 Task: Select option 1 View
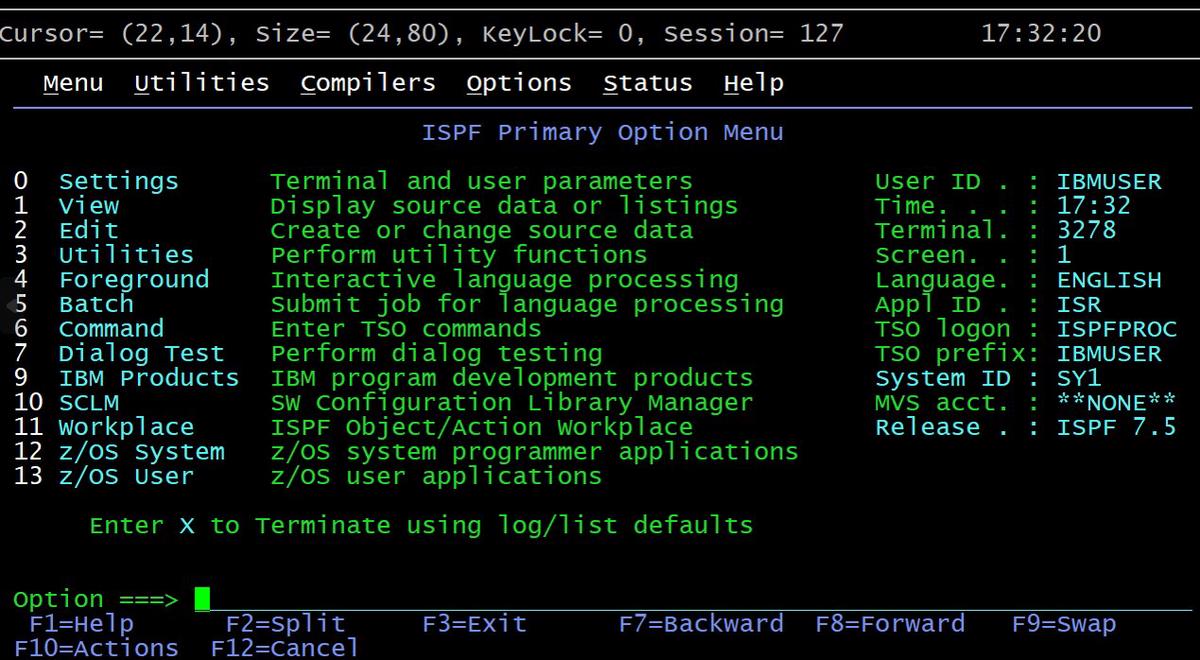click(x=88, y=206)
